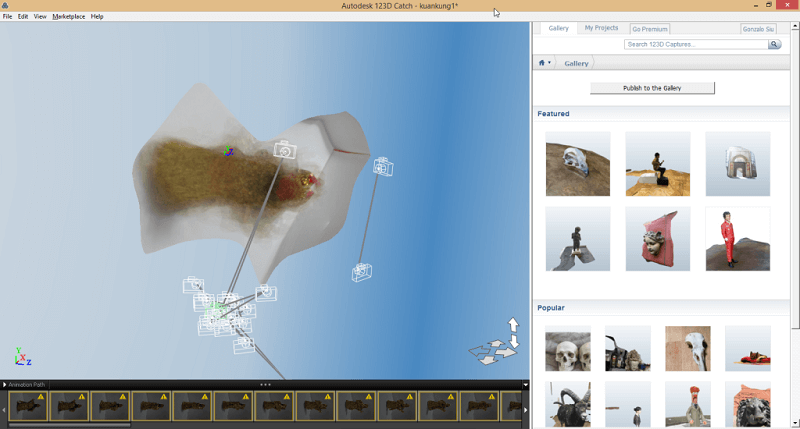Click the gallery panel scroll-down arrow

[795, 424]
